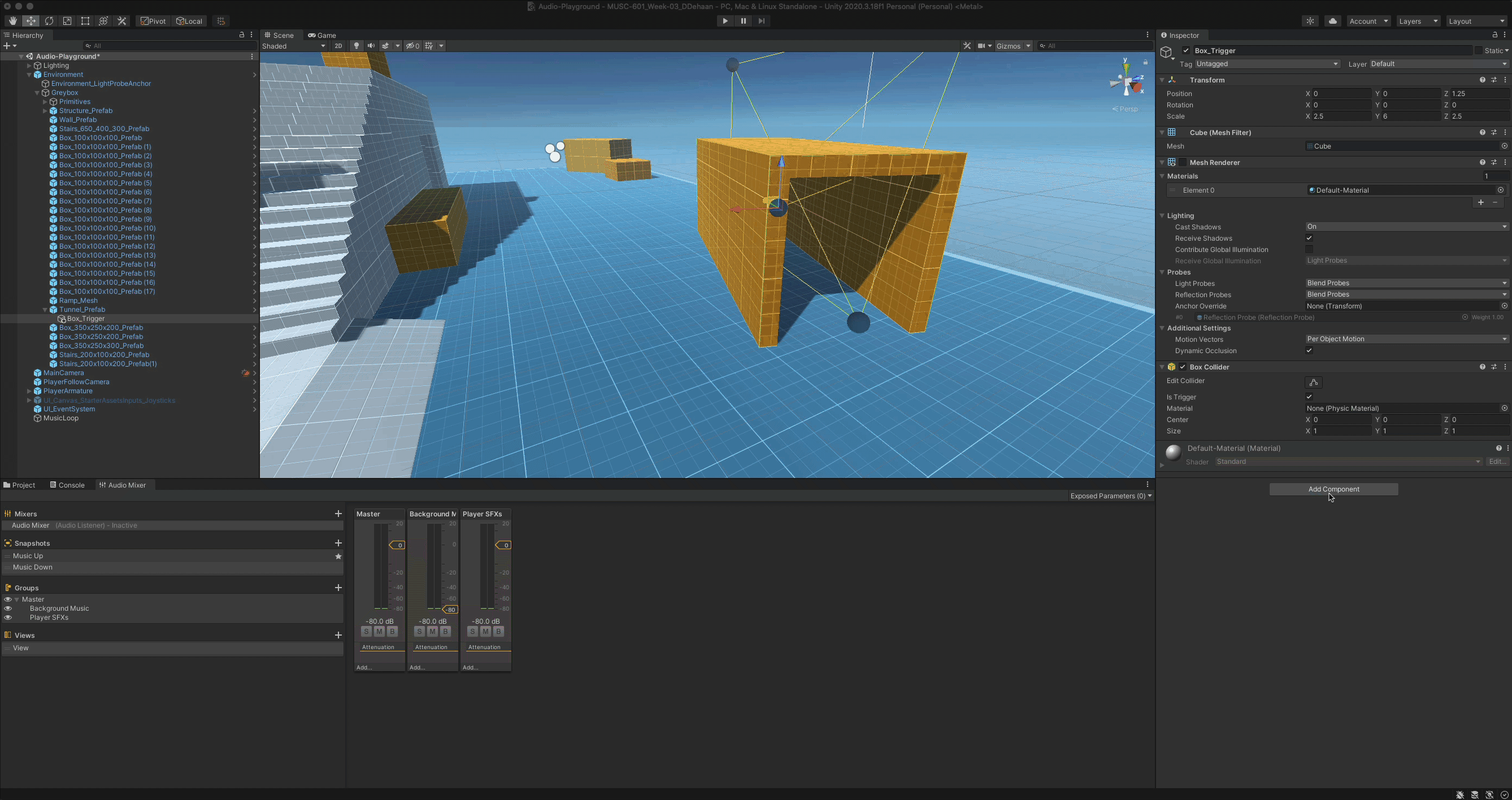Click the Background Music volume fader handle
Image resolution: width=1512 pixels, height=800 pixels.
click(x=450, y=609)
